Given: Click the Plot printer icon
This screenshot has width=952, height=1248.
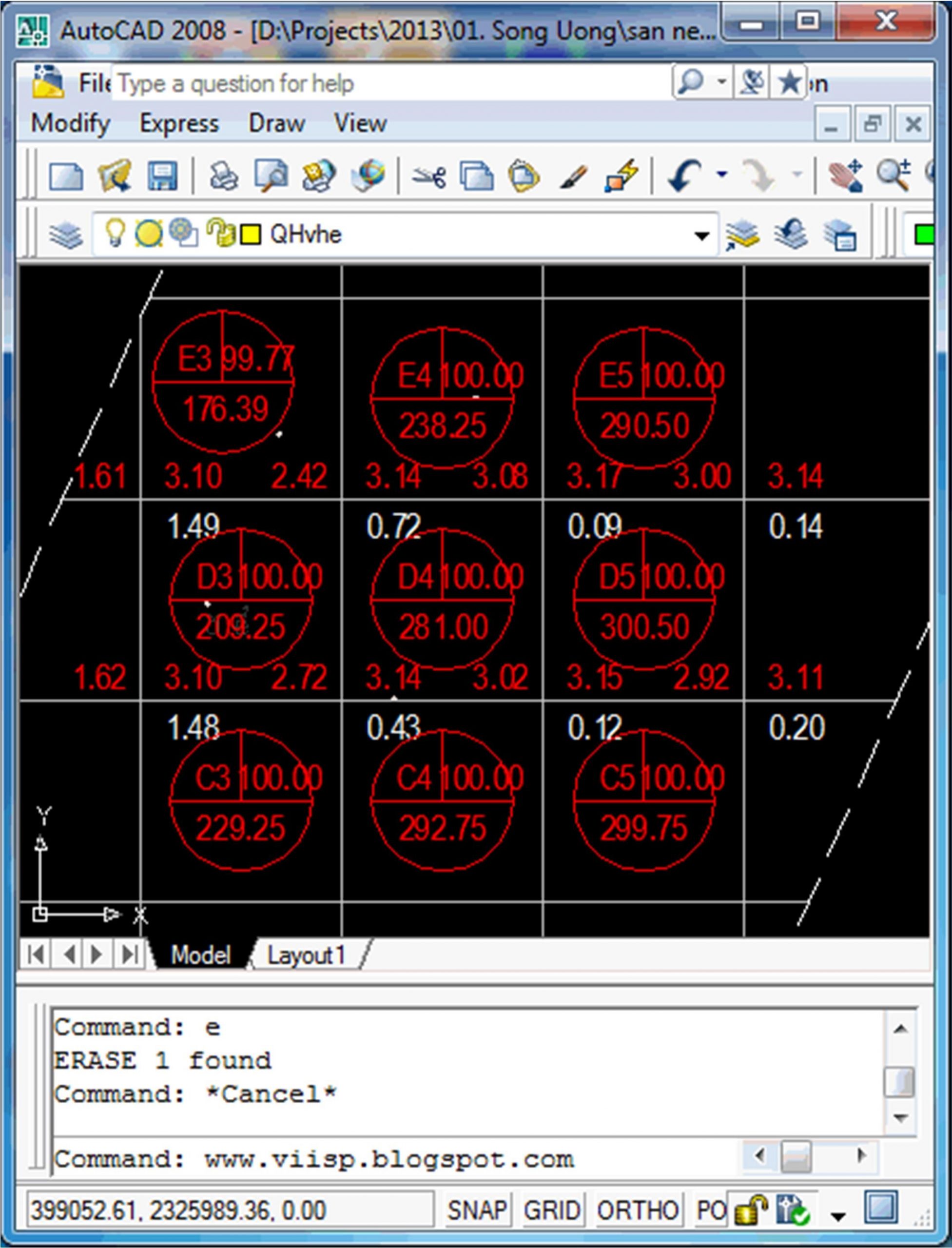Looking at the screenshot, I should pos(223,175).
